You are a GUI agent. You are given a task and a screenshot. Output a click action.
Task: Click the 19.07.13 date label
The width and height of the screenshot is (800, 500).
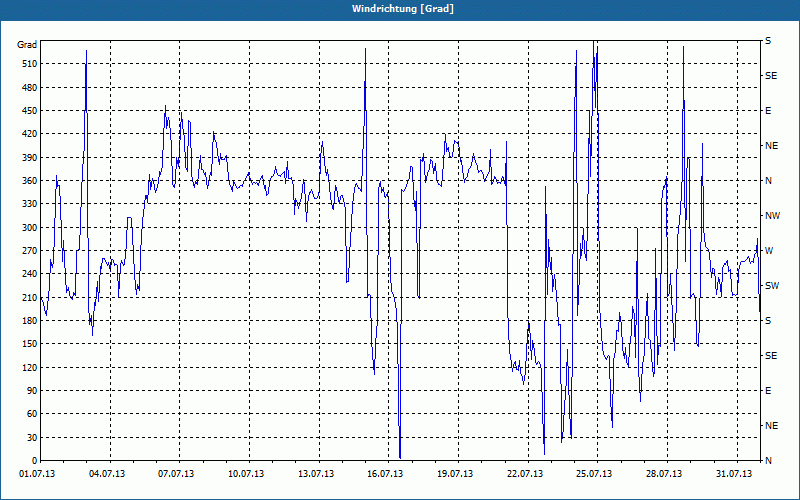[455, 474]
